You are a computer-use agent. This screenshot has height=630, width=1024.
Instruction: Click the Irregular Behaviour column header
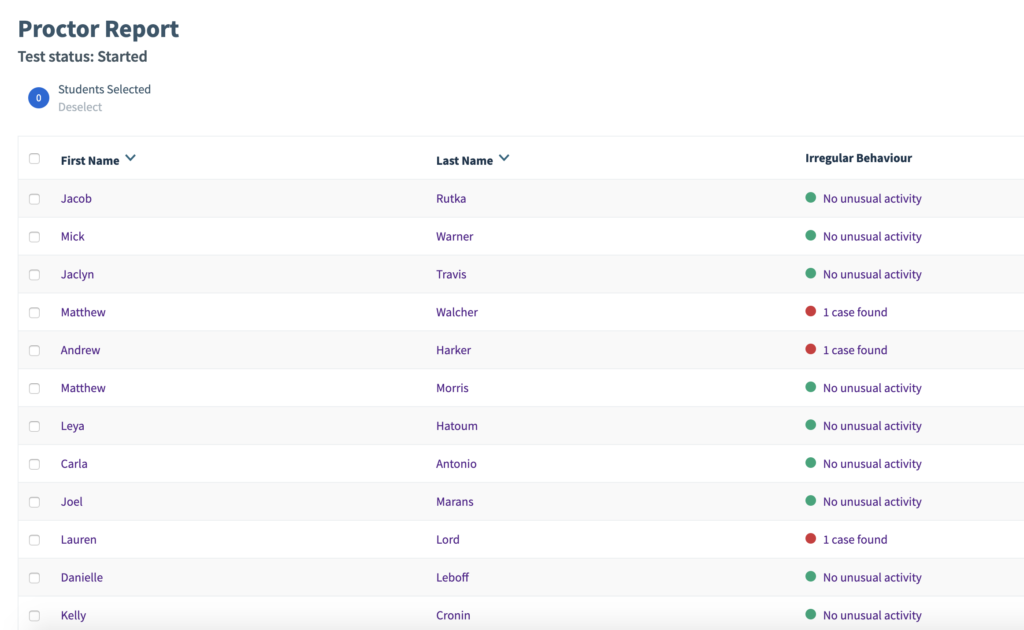coord(858,158)
